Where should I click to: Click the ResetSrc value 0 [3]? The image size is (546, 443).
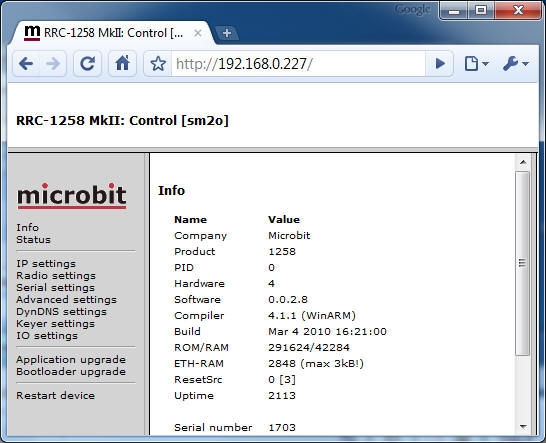[x=282, y=380]
